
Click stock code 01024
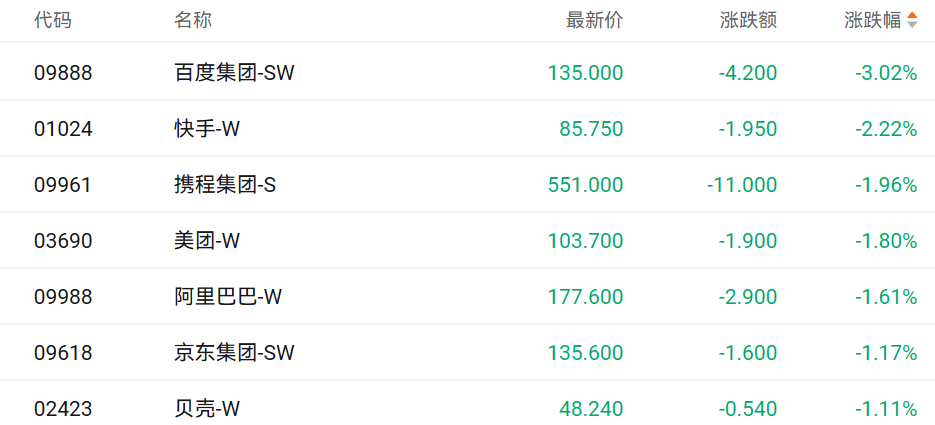point(63,128)
